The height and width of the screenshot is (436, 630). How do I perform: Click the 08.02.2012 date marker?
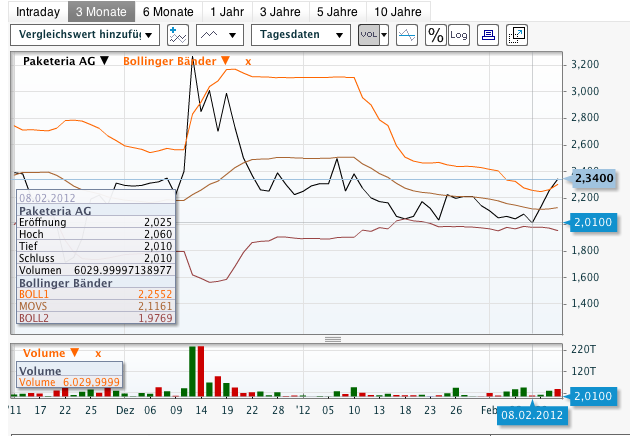pos(532,414)
